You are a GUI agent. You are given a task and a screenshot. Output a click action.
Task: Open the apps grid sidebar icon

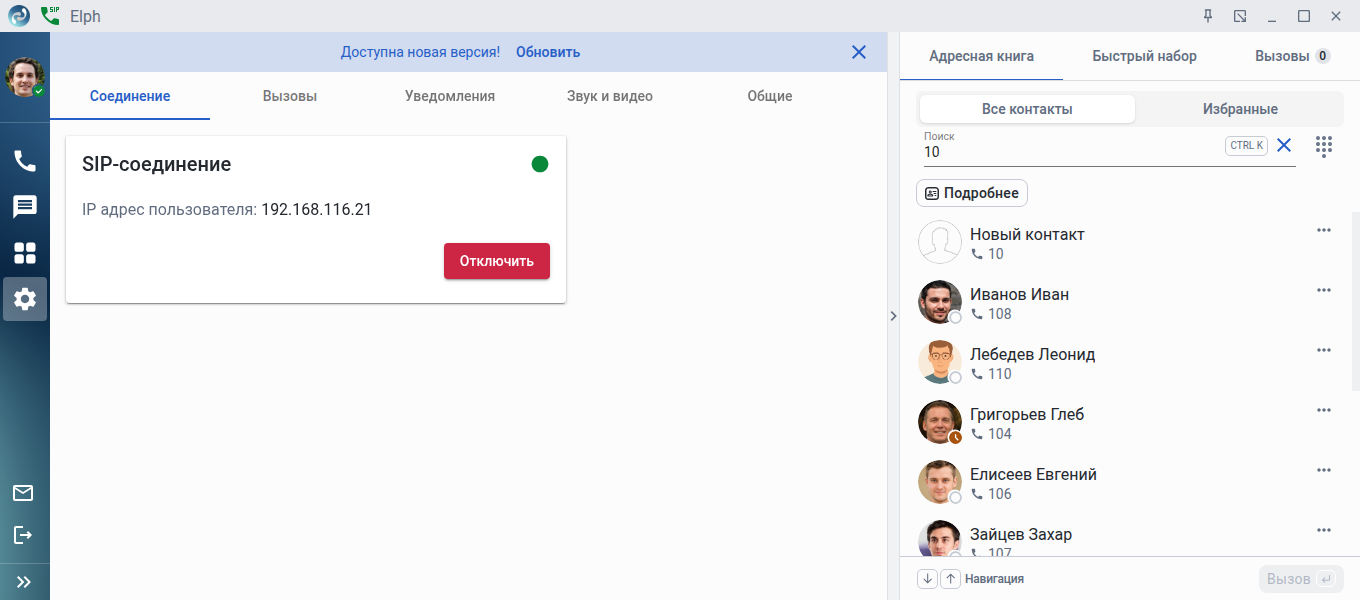point(24,253)
